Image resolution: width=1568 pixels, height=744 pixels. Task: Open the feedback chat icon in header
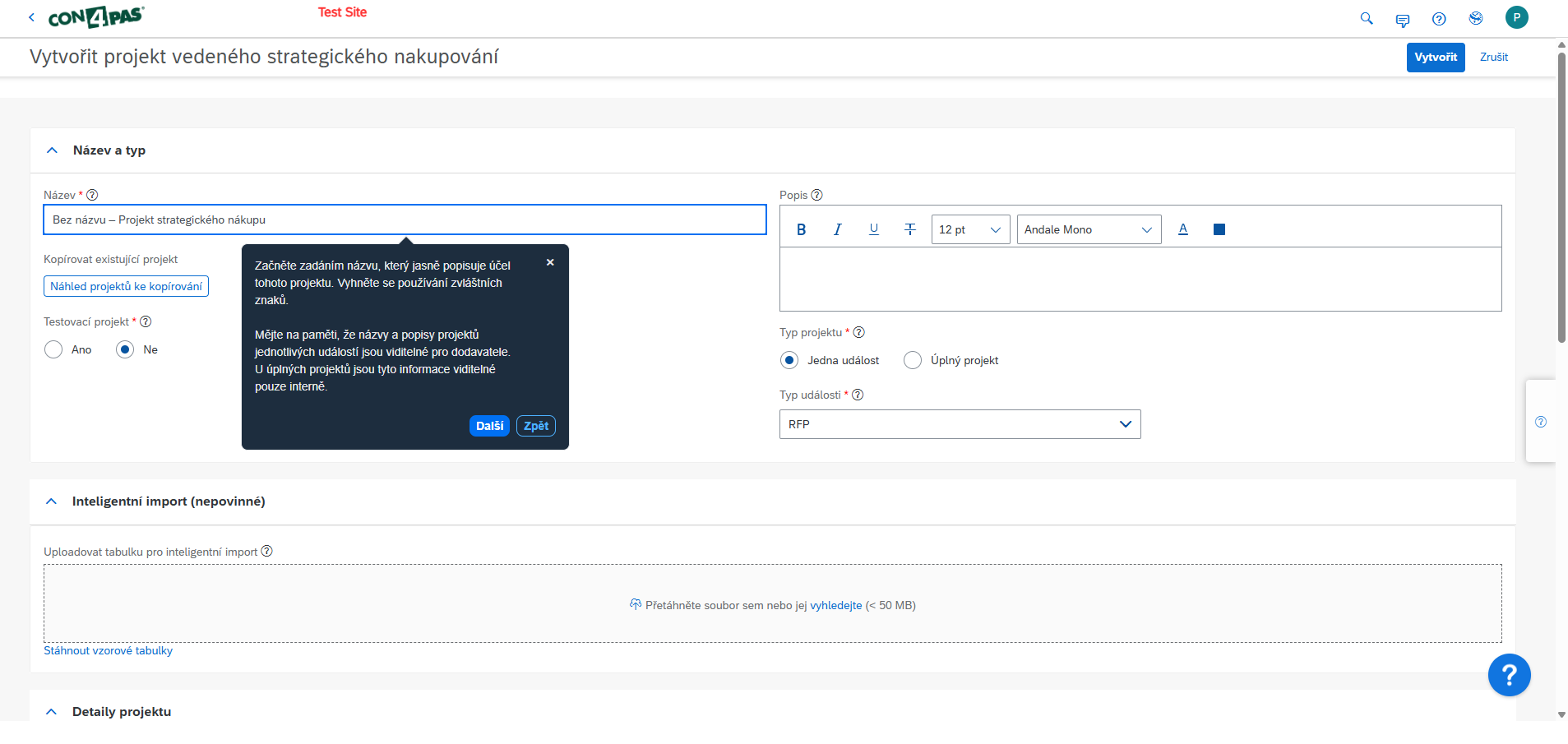(x=1403, y=19)
